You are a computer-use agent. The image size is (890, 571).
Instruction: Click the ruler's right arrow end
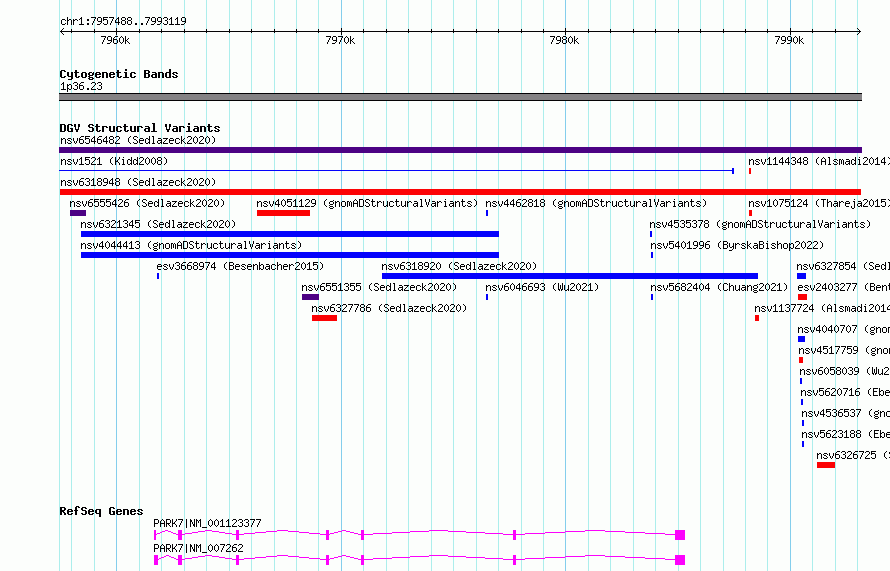859,32
